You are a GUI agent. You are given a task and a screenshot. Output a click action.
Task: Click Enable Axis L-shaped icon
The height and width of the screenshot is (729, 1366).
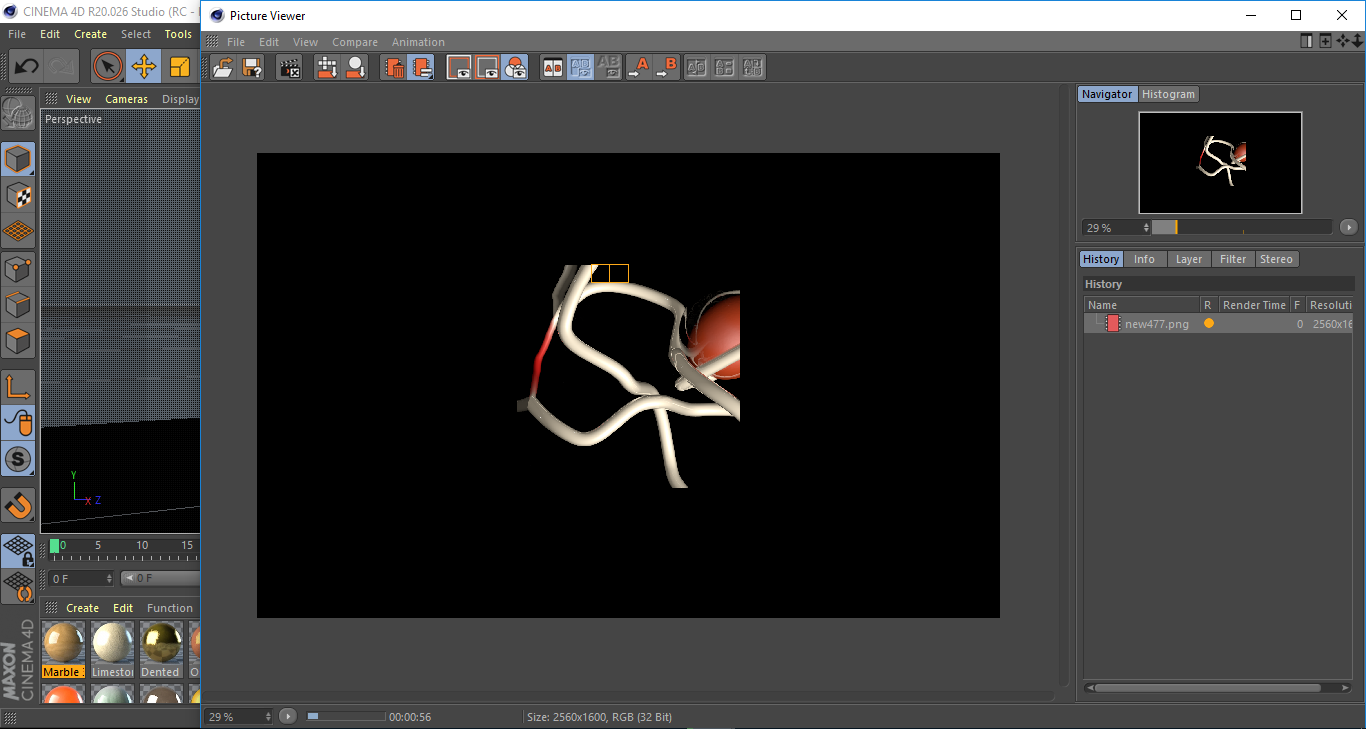pyautogui.click(x=18, y=387)
